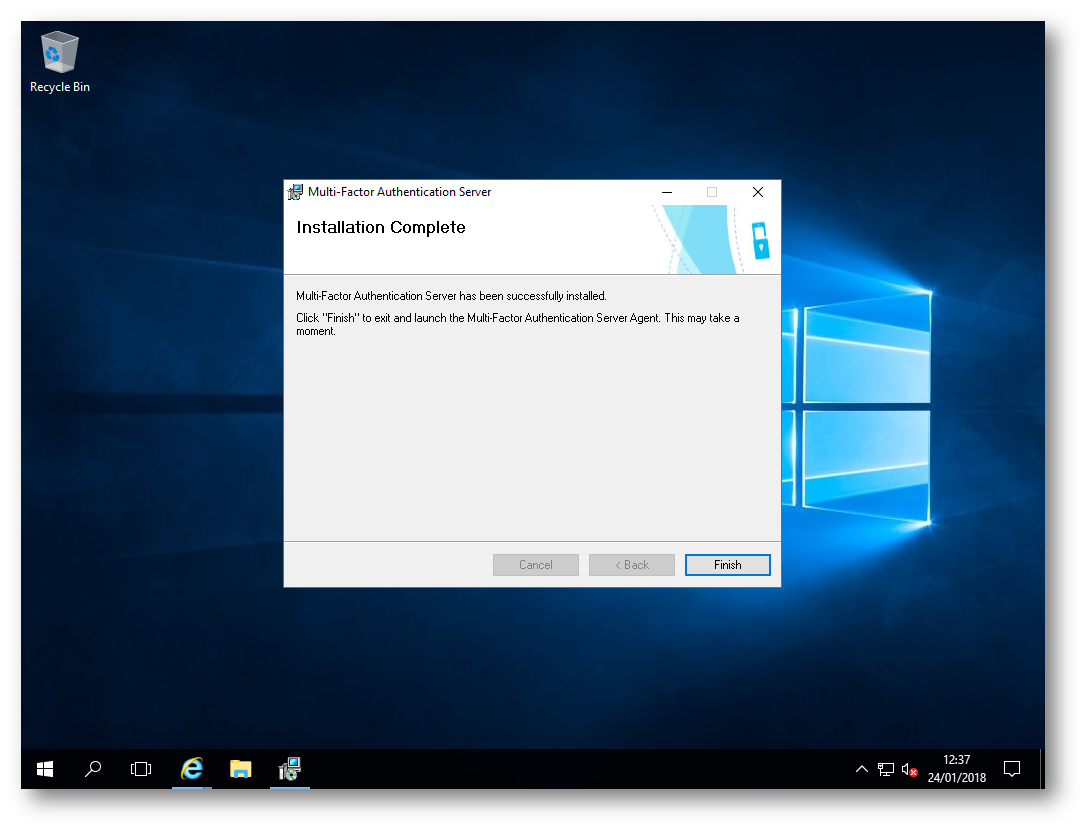Open taskbar search magnifier
The image size is (1087, 831).
coord(93,769)
